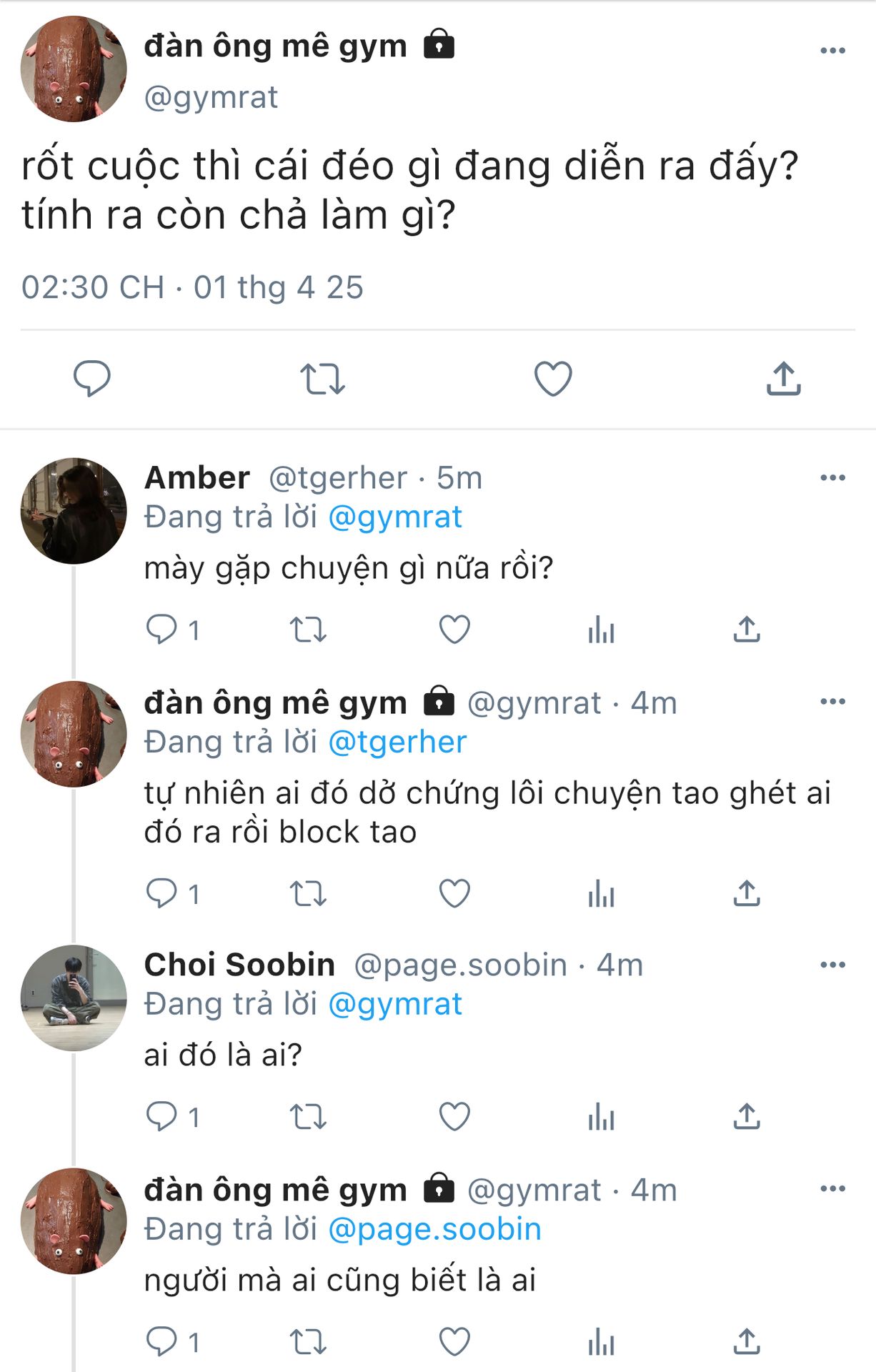This screenshot has height=1372, width=876.
Task: Open the @tgerher mention link
Action: point(397,742)
